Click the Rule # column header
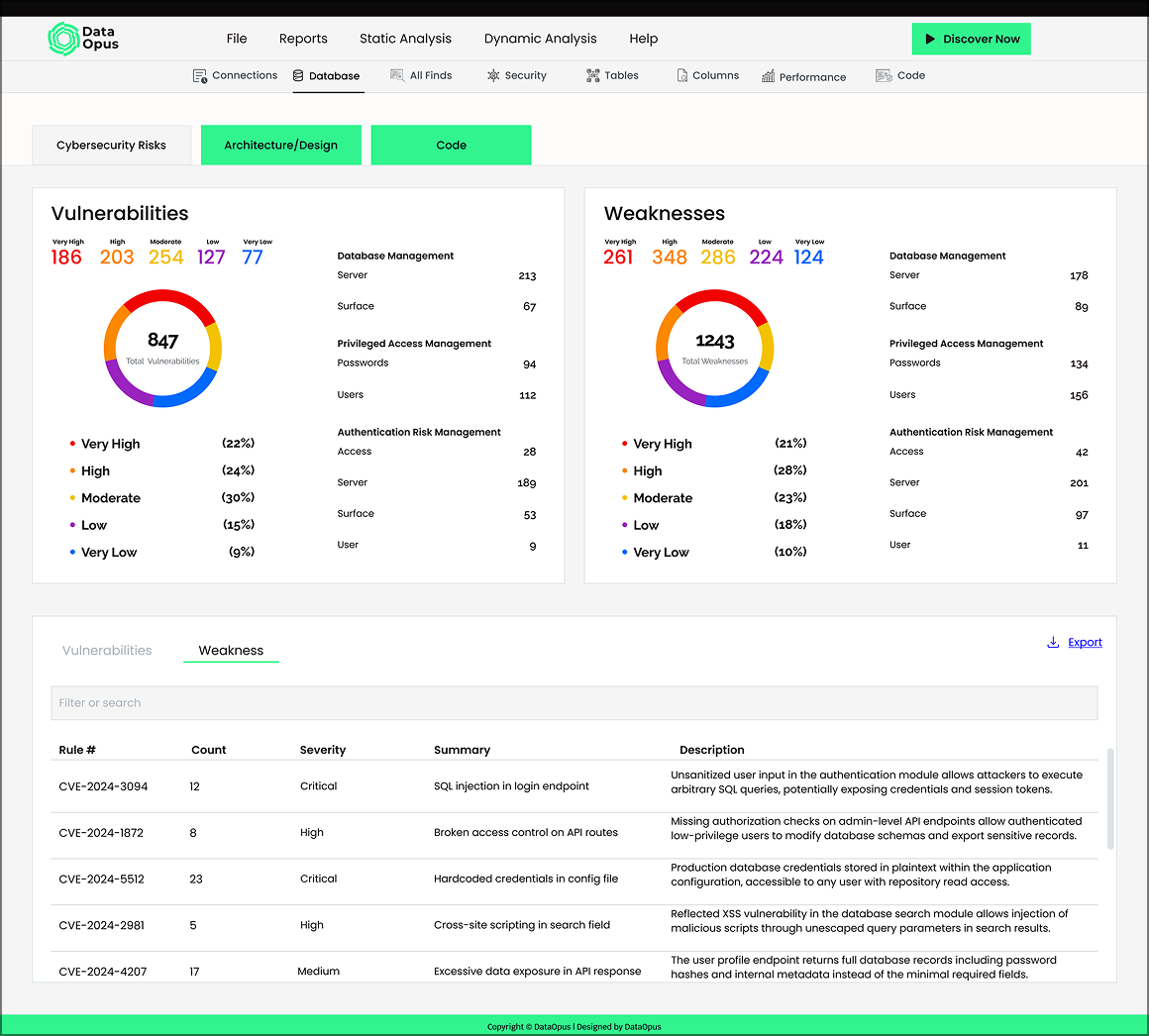The height and width of the screenshot is (1036, 1149). coord(77,750)
